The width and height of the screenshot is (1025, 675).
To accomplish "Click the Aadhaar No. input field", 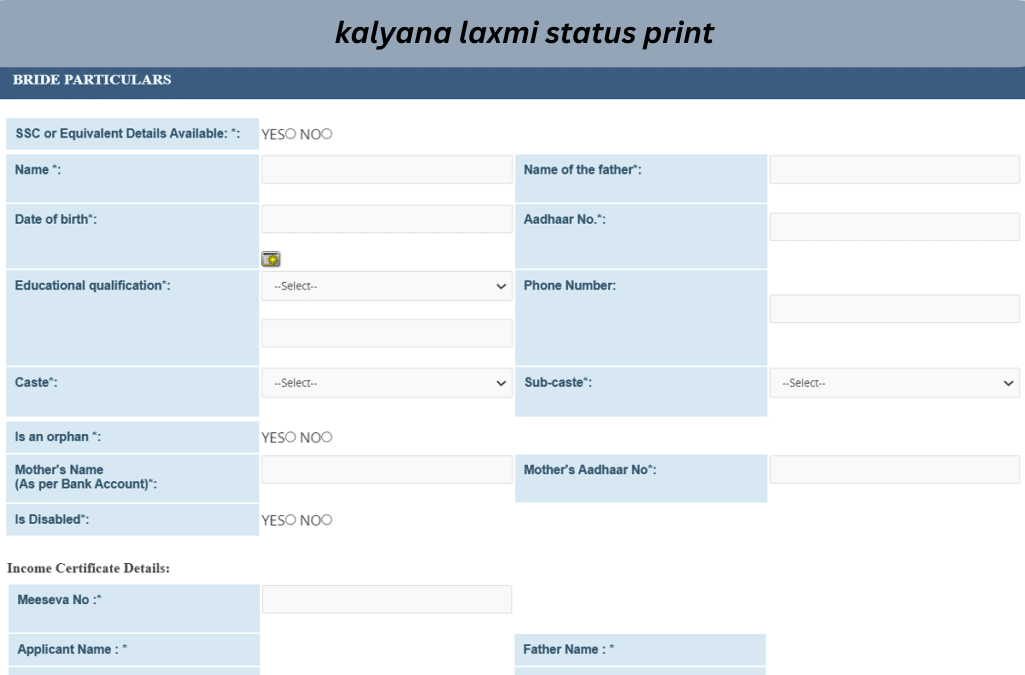I will 894,227.
